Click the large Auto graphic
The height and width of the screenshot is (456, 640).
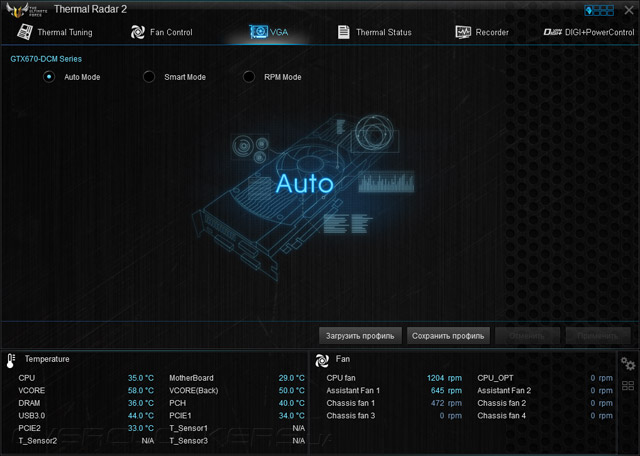(304, 183)
